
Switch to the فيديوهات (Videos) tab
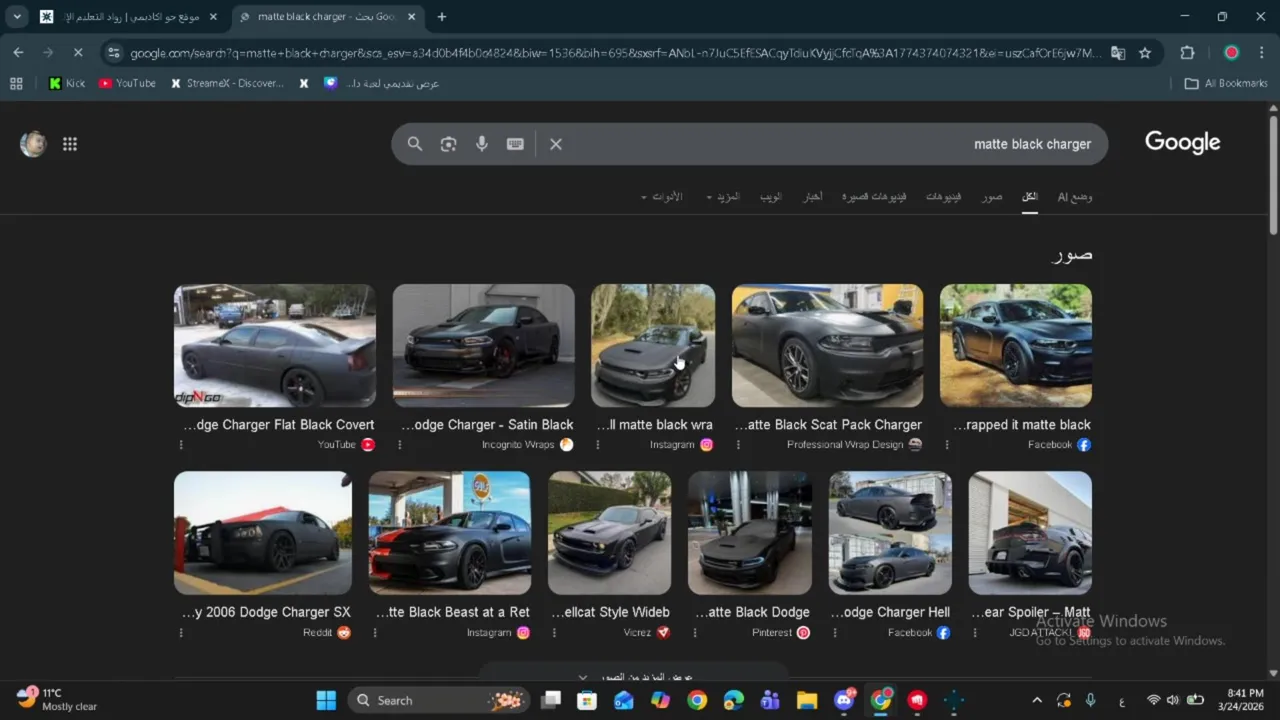(943, 197)
